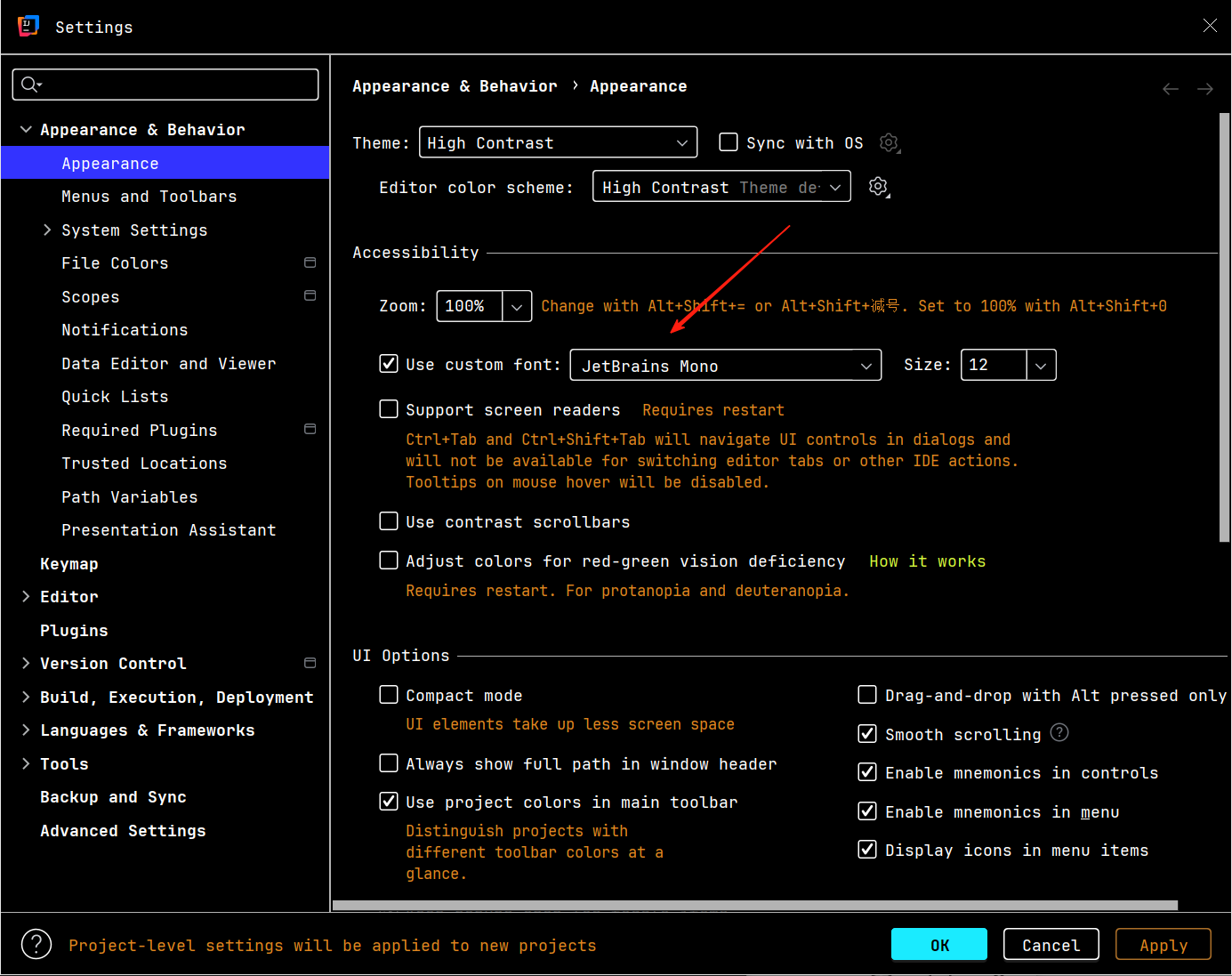Enable the Sync with OS checkbox
Image resolution: width=1232 pixels, height=976 pixels.
[x=729, y=142]
